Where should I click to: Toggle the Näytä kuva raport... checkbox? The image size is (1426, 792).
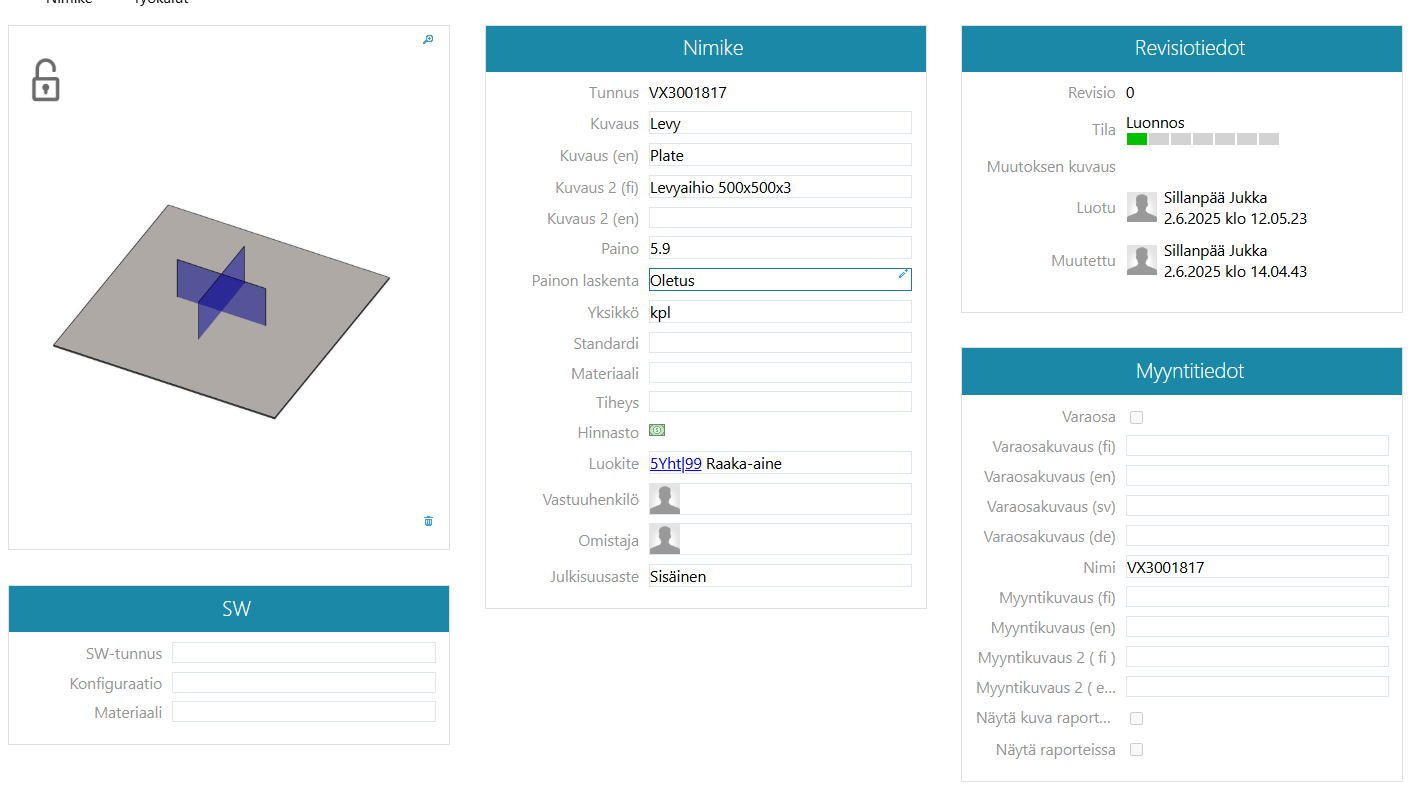[1136, 718]
